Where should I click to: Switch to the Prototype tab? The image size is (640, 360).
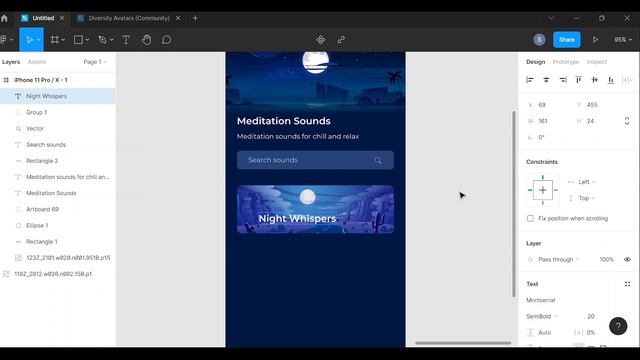(x=566, y=62)
